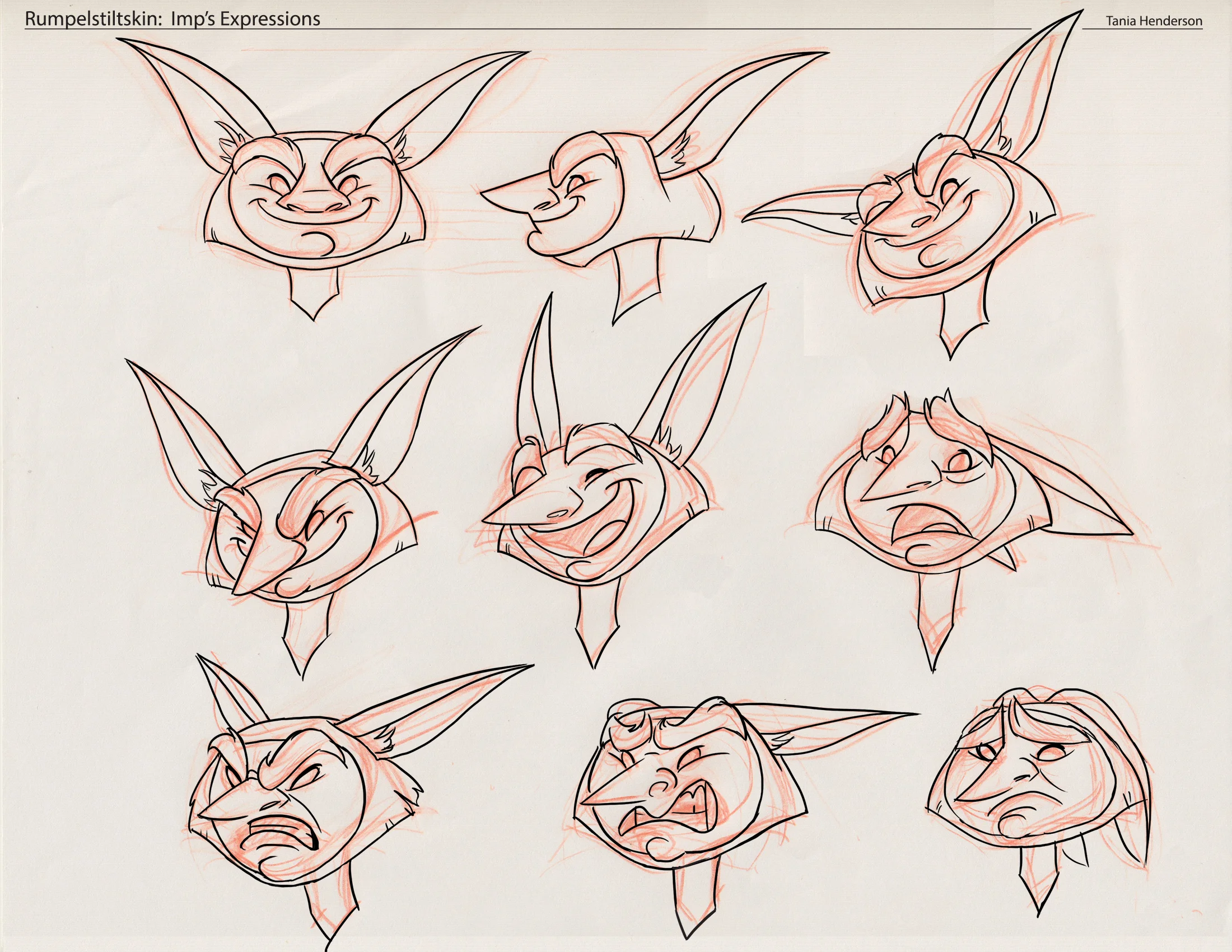Select the side-profile smiling imp sketch
Screen dimensions: 1232x952
tap(598, 197)
